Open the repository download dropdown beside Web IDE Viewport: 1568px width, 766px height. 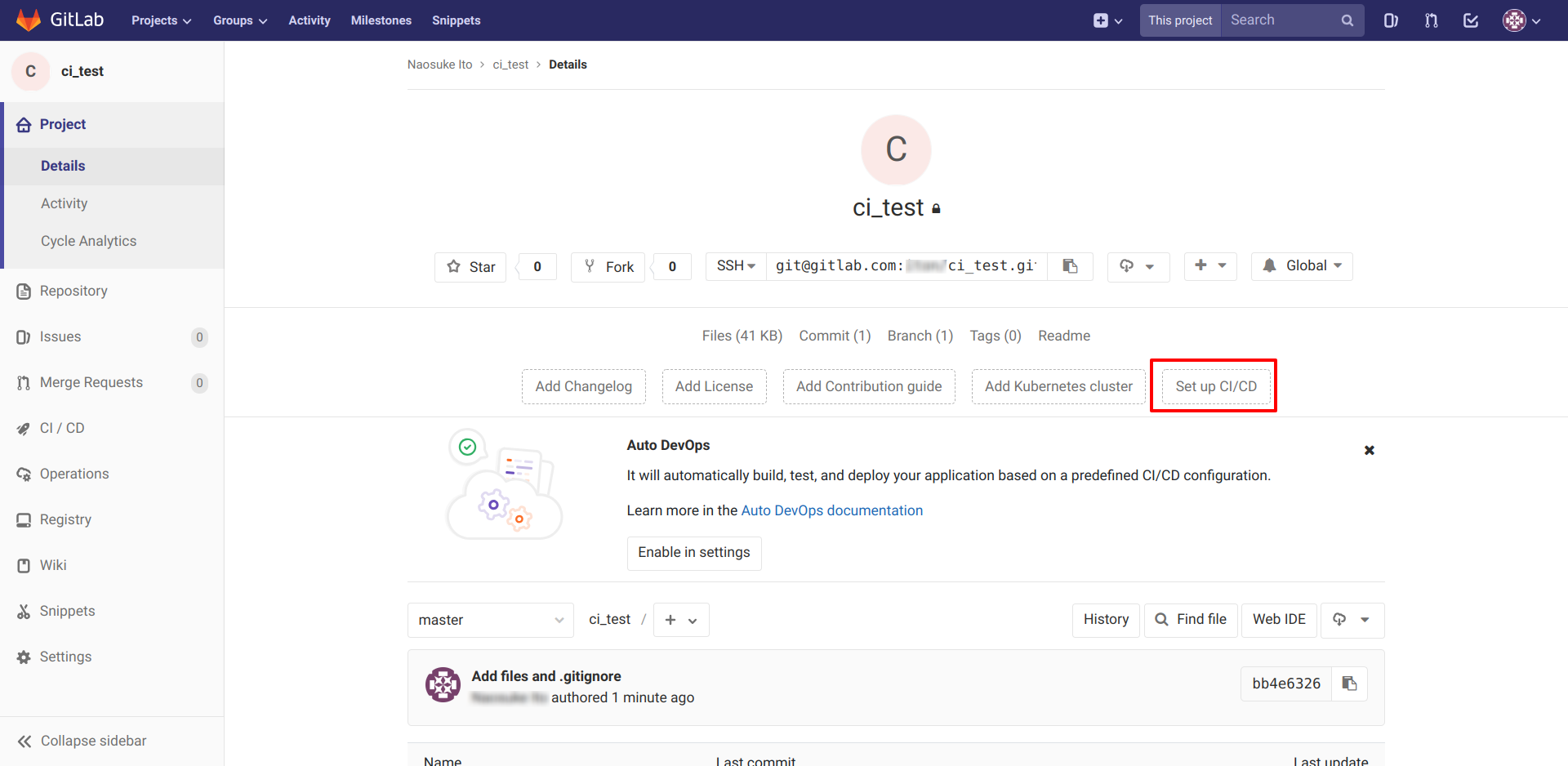1352,620
